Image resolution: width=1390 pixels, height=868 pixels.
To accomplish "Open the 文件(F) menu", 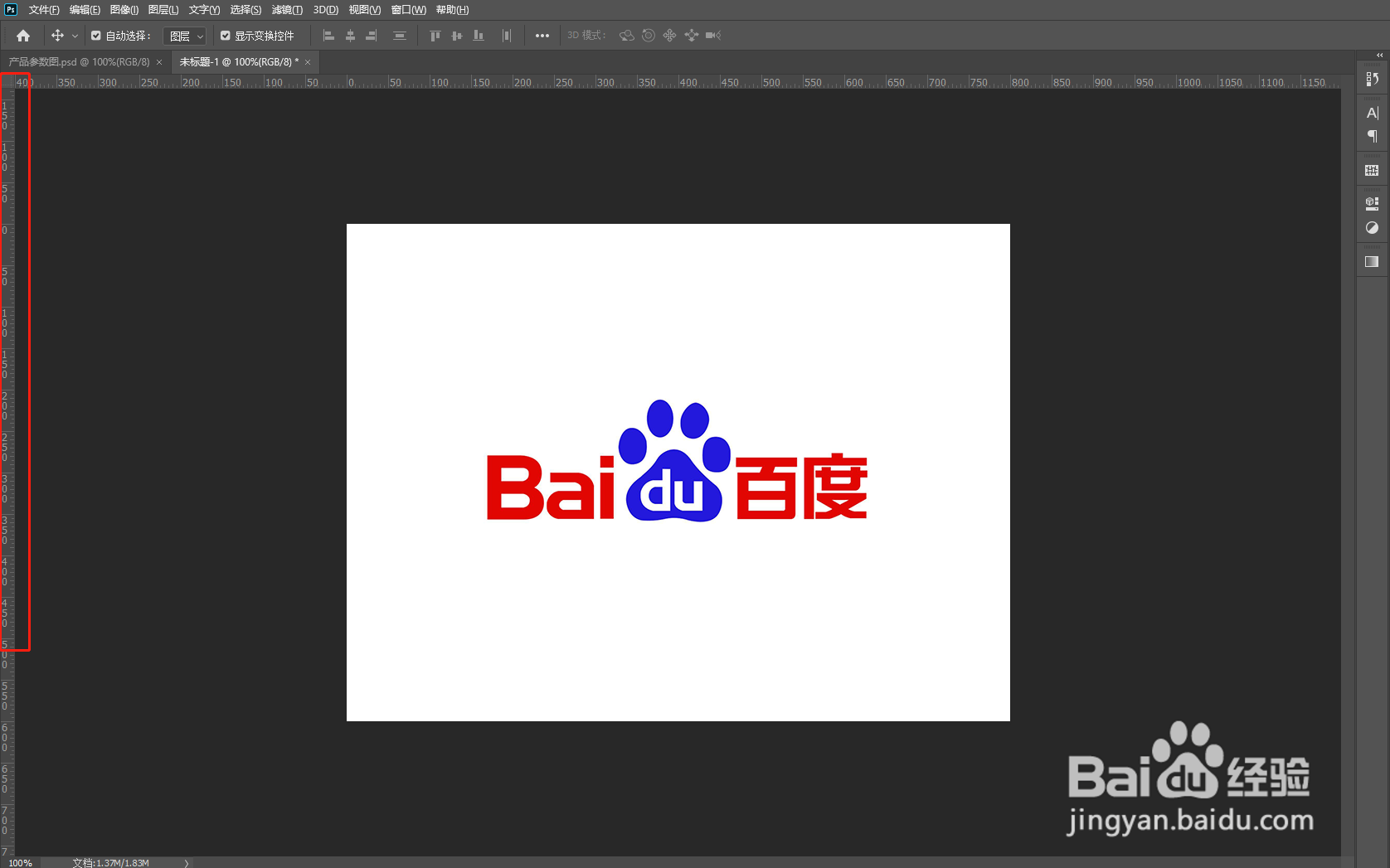I will click(x=44, y=10).
